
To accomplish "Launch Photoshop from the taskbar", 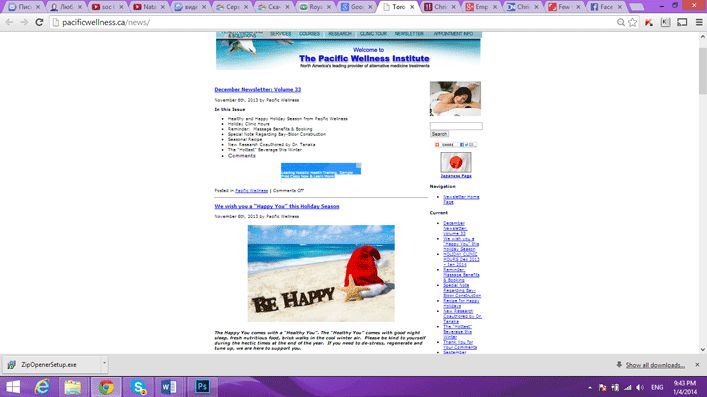I will [x=202, y=387].
